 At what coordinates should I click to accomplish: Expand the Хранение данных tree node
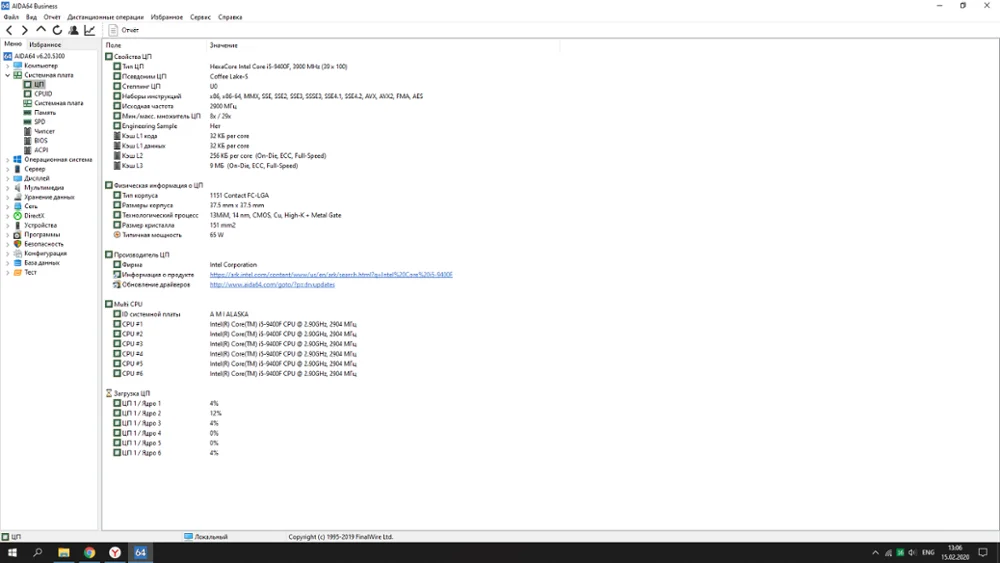[x=8, y=198]
